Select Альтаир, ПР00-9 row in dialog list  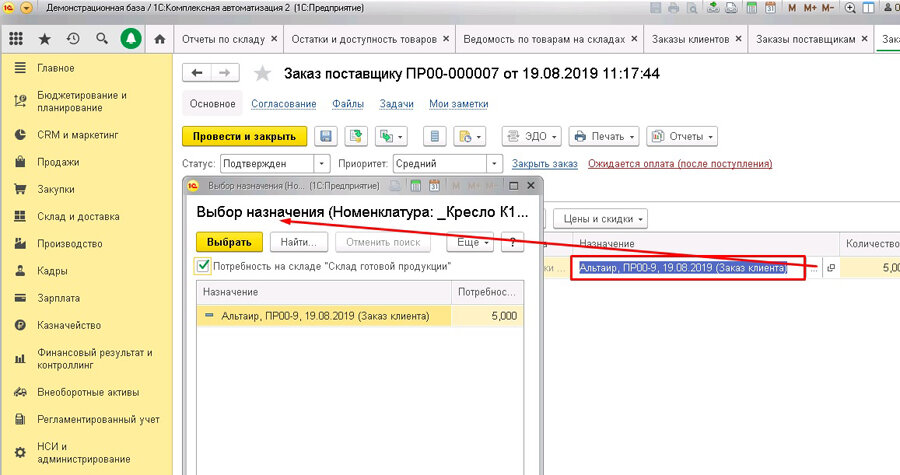pos(360,316)
